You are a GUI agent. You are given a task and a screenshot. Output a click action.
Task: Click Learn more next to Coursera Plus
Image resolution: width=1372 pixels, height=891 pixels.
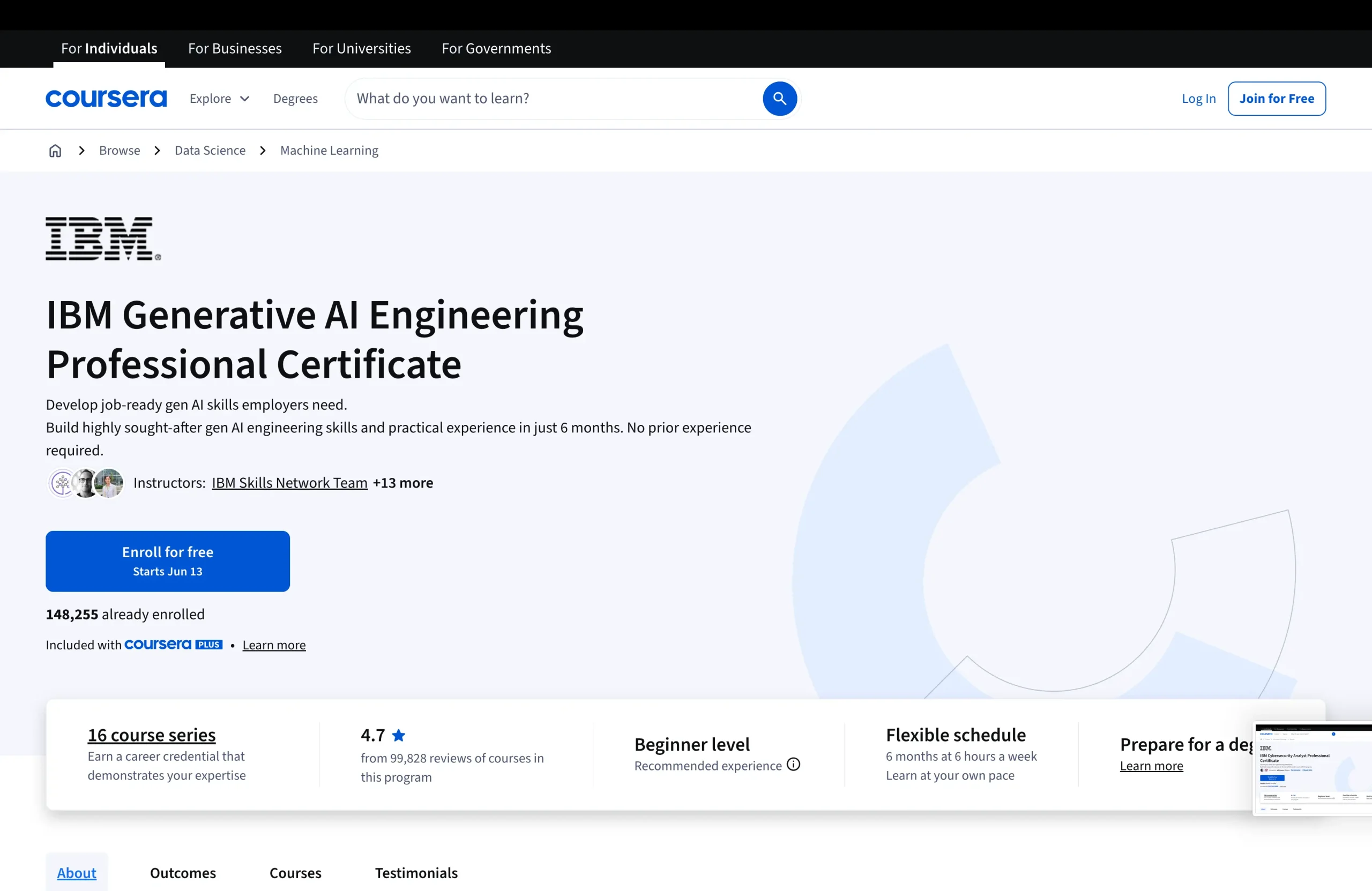click(274, 645)
